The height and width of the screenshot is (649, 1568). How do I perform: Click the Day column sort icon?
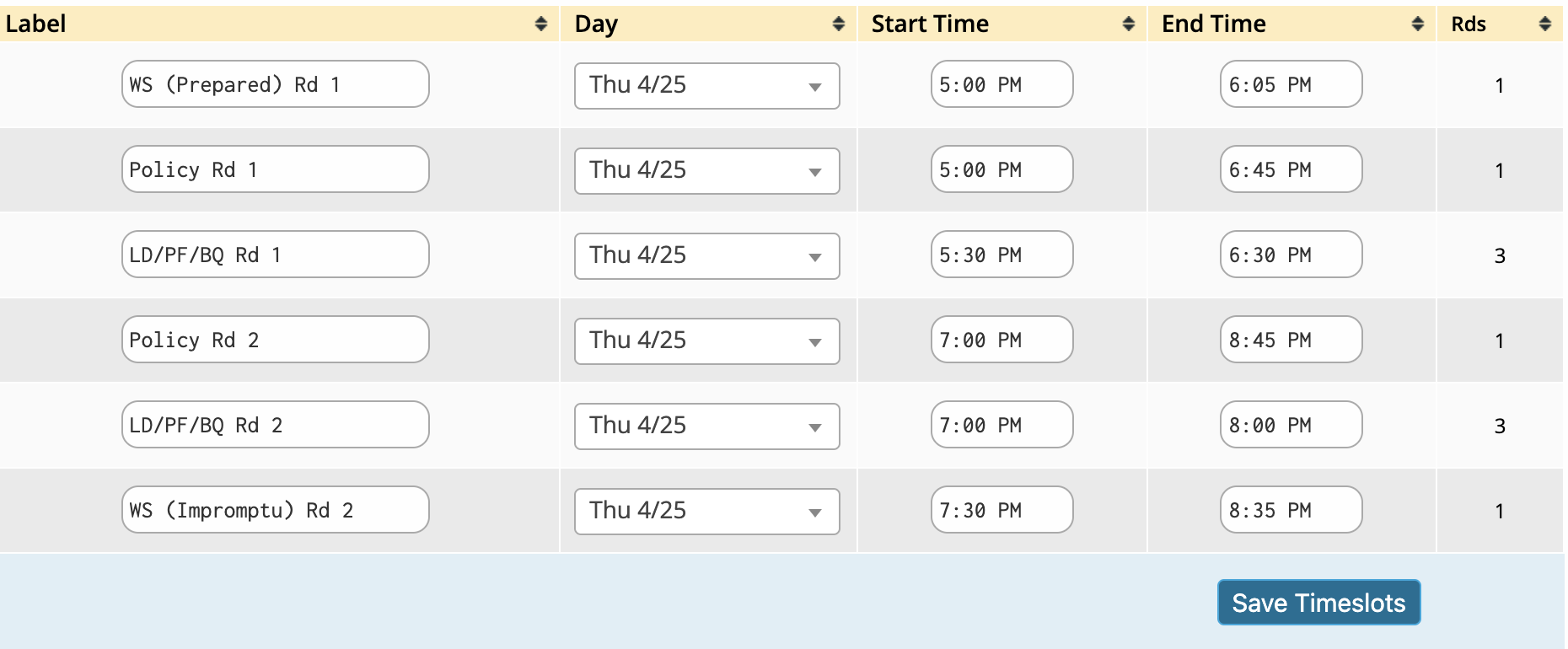pos(838,24)
